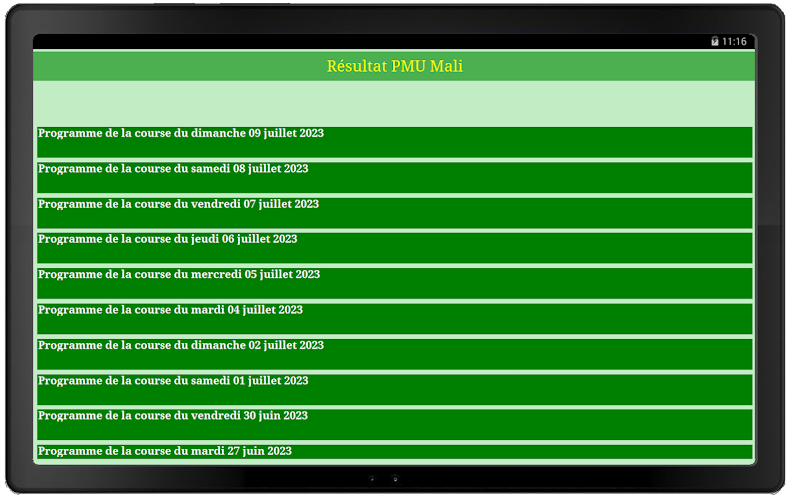Image resolution: width=793 pixels, height=500 pixels.
Task: Select the jeudi 06 juillet 2023 programme
Action: coord(394,248)
